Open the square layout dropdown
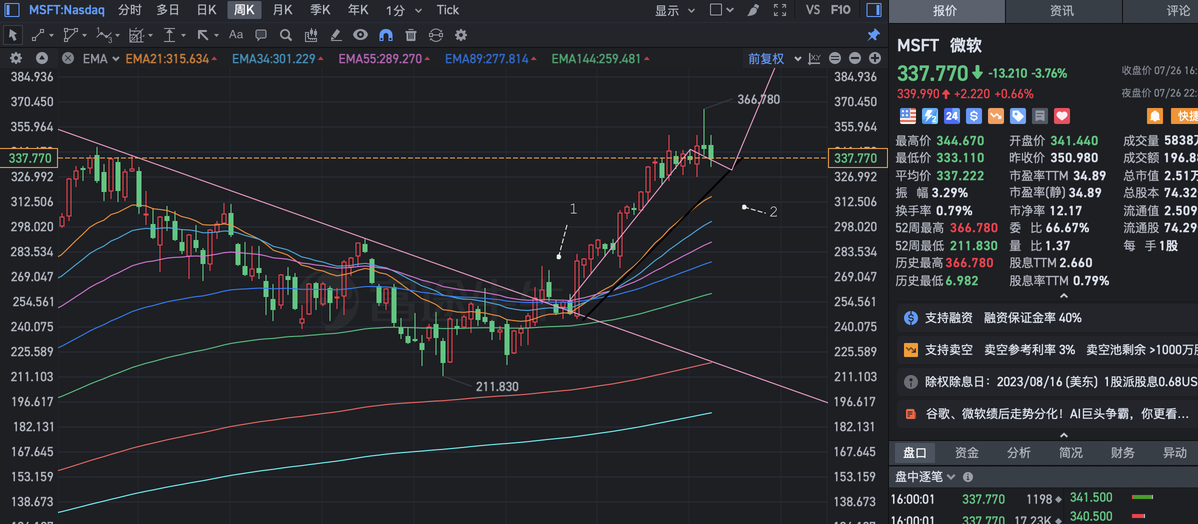1198x524 pixels. point(721,11)
